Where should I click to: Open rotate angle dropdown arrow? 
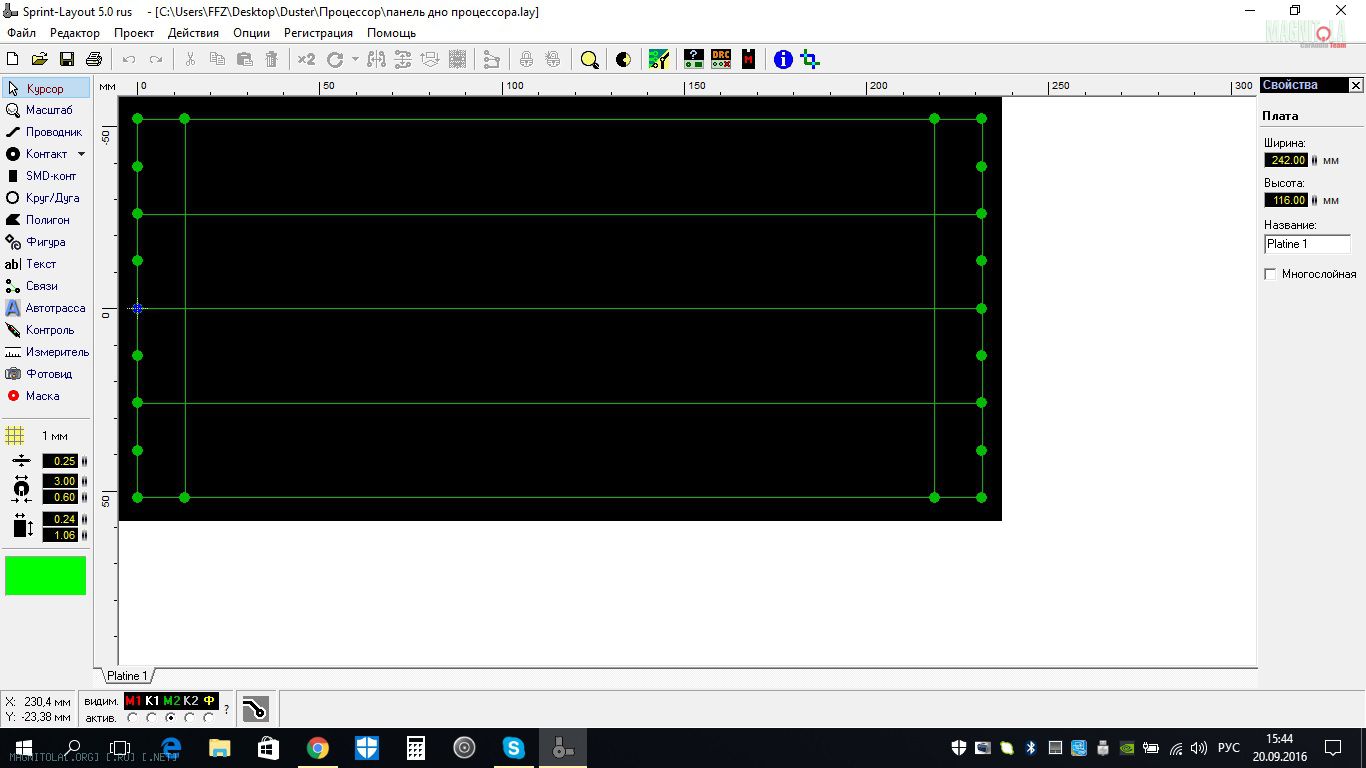354,60
